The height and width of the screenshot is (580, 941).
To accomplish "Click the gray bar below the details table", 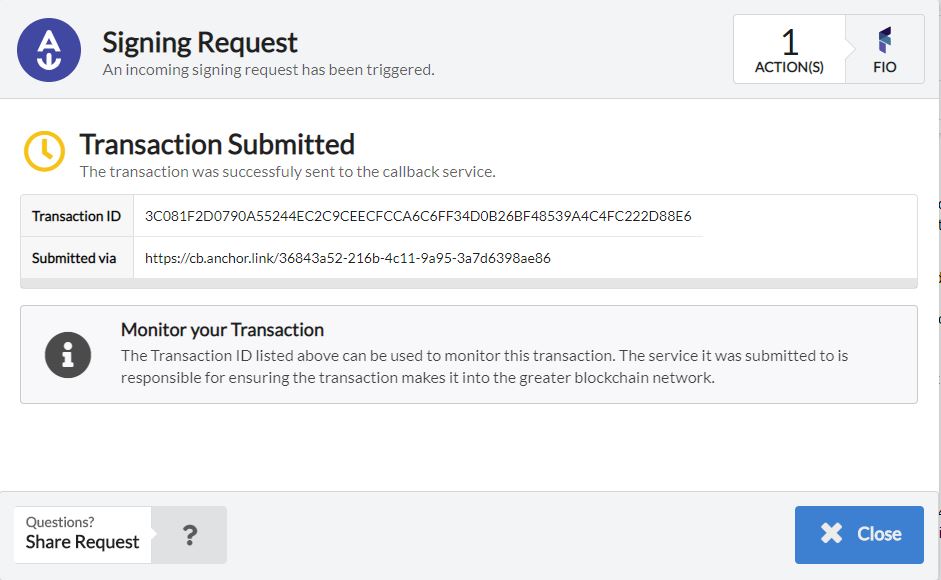I will 468,284.
